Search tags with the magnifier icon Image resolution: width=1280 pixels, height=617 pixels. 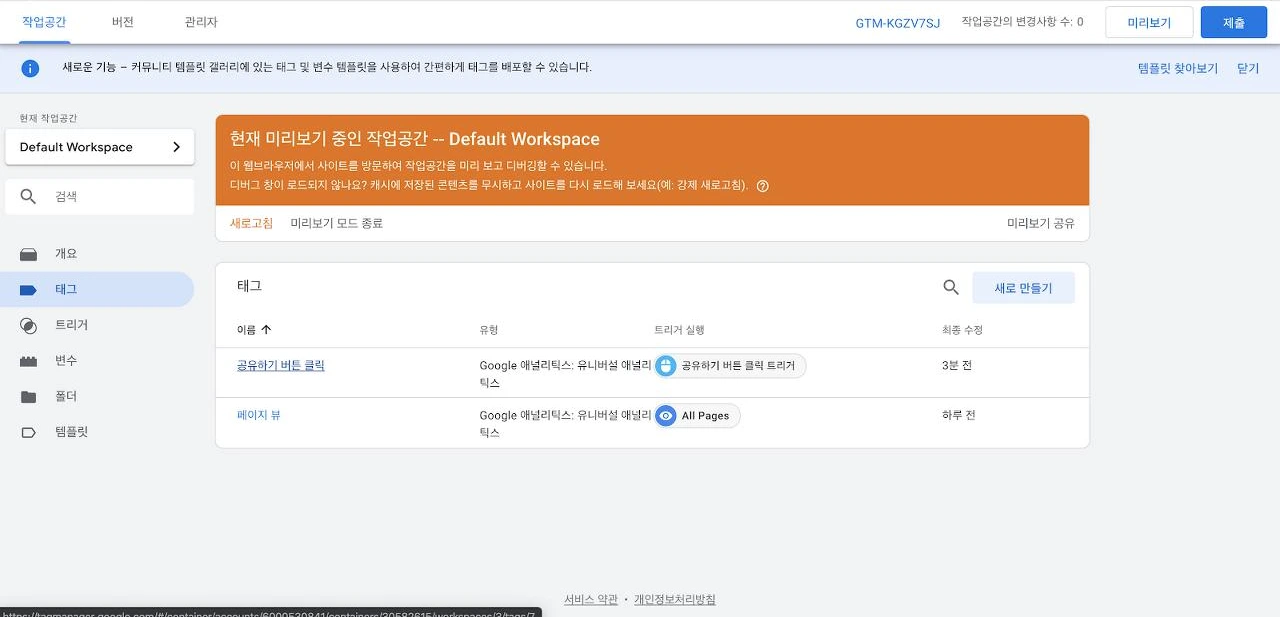[x=951, y=287]
